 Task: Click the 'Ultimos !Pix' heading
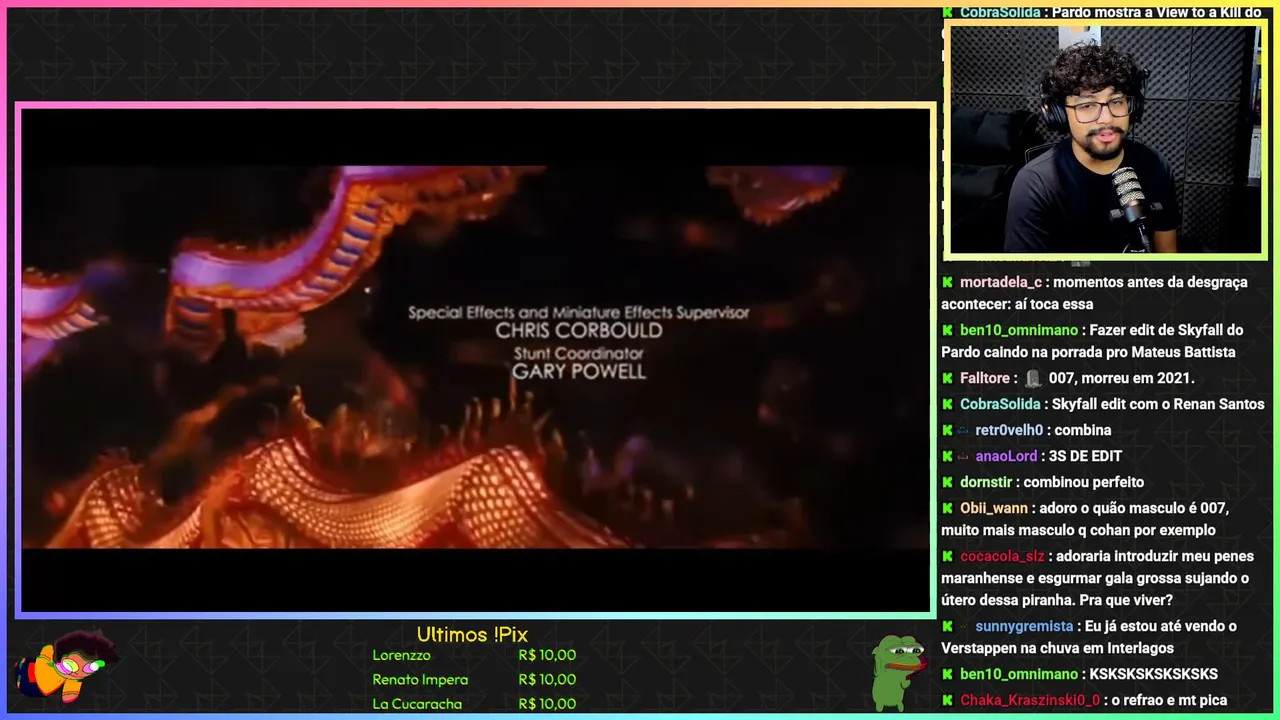click(x=472, y=635)
